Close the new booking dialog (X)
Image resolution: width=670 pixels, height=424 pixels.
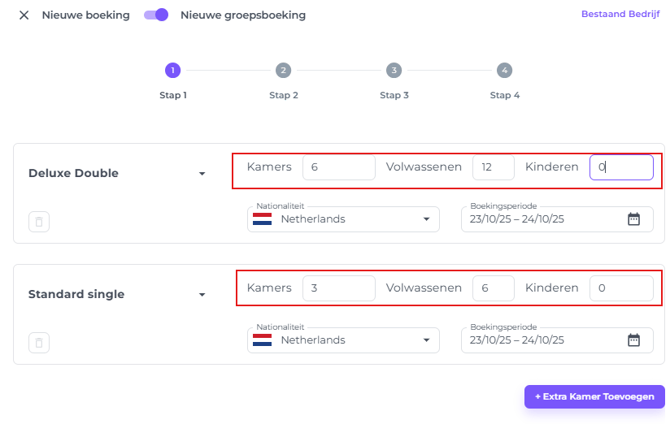click(24, 15)
